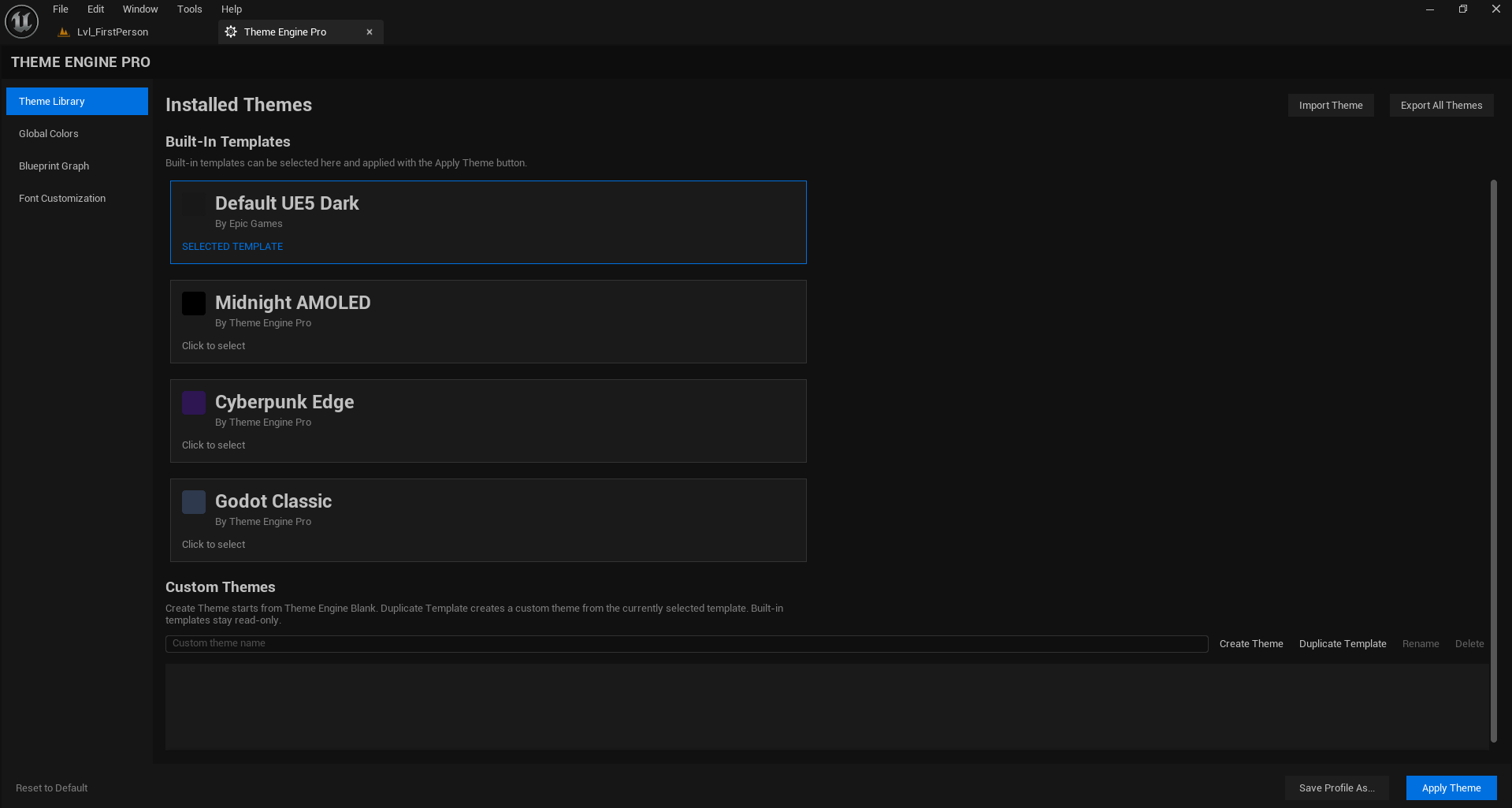Screen dimensions: 1512x808
Task: Close the Theme Engine Pro tab
Action: 369,32
